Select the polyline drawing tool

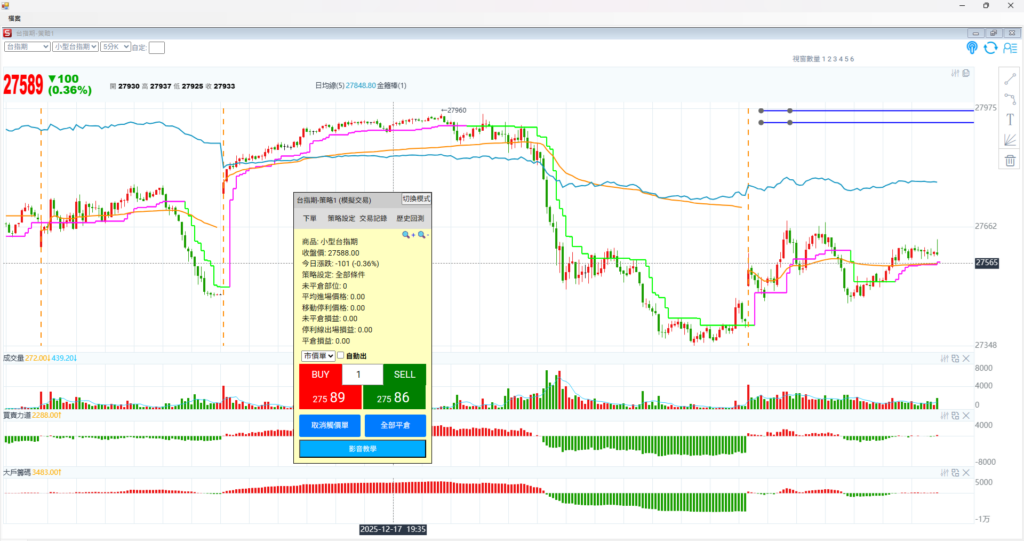pyautogui.click(x=1010, y=98)
